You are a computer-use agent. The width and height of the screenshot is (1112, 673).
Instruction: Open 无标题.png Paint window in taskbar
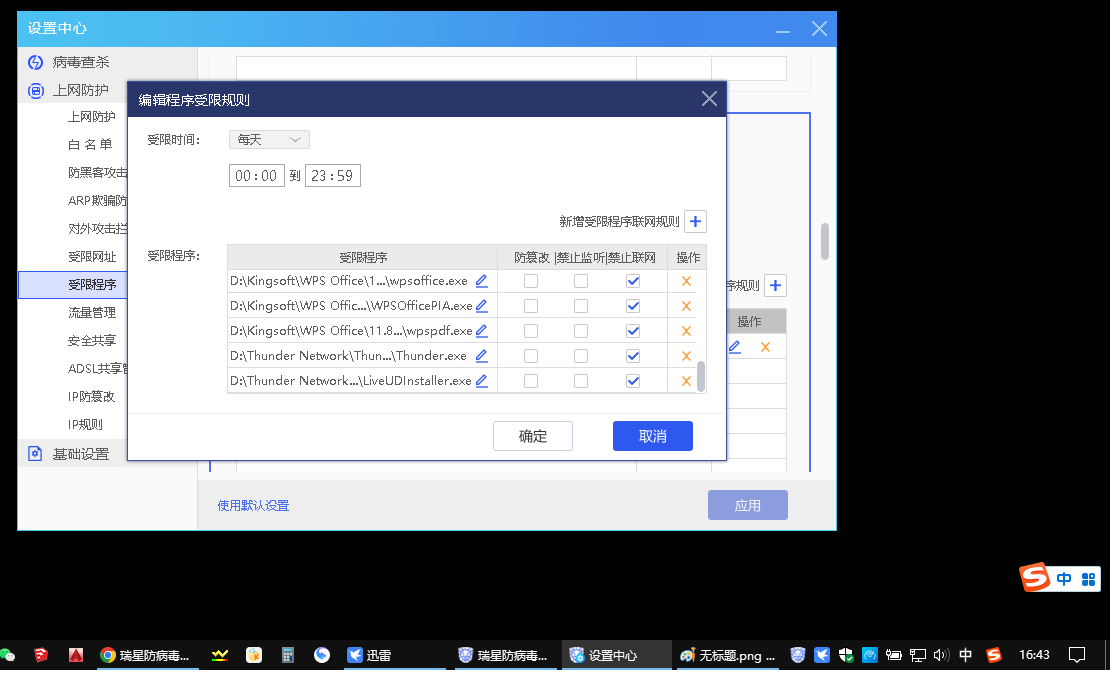coord(728,655)
